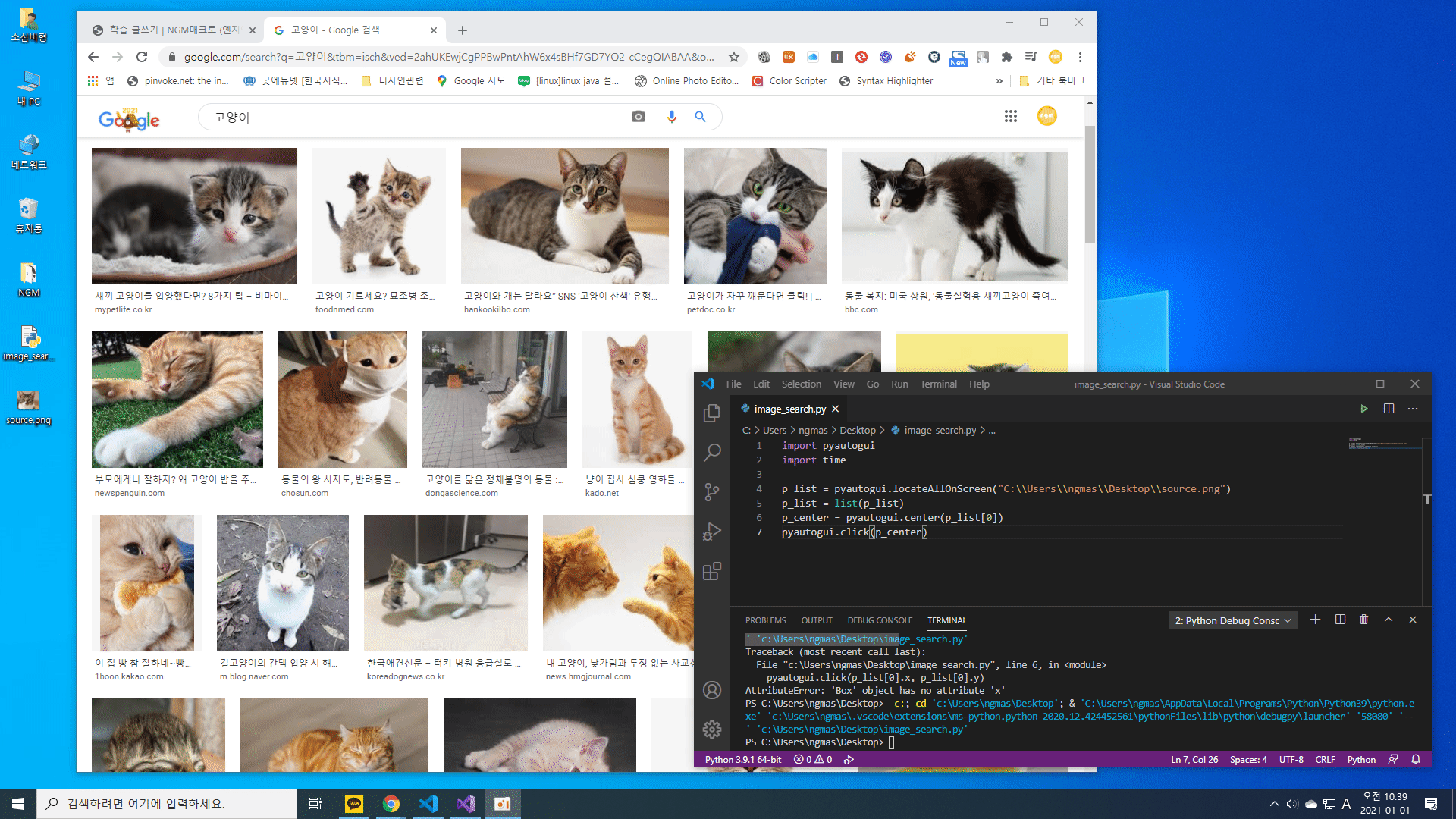
Task: Open the Manage gear icon in VS Code
Action: [711, 730]
